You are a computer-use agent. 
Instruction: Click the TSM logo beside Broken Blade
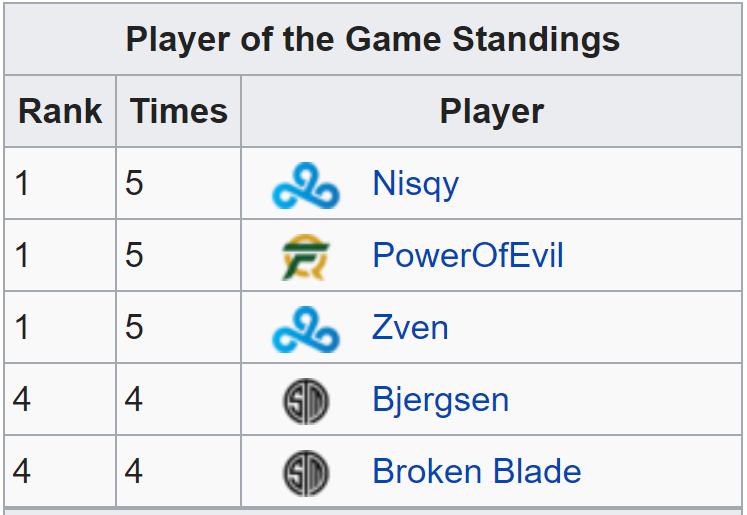point(306,473)
